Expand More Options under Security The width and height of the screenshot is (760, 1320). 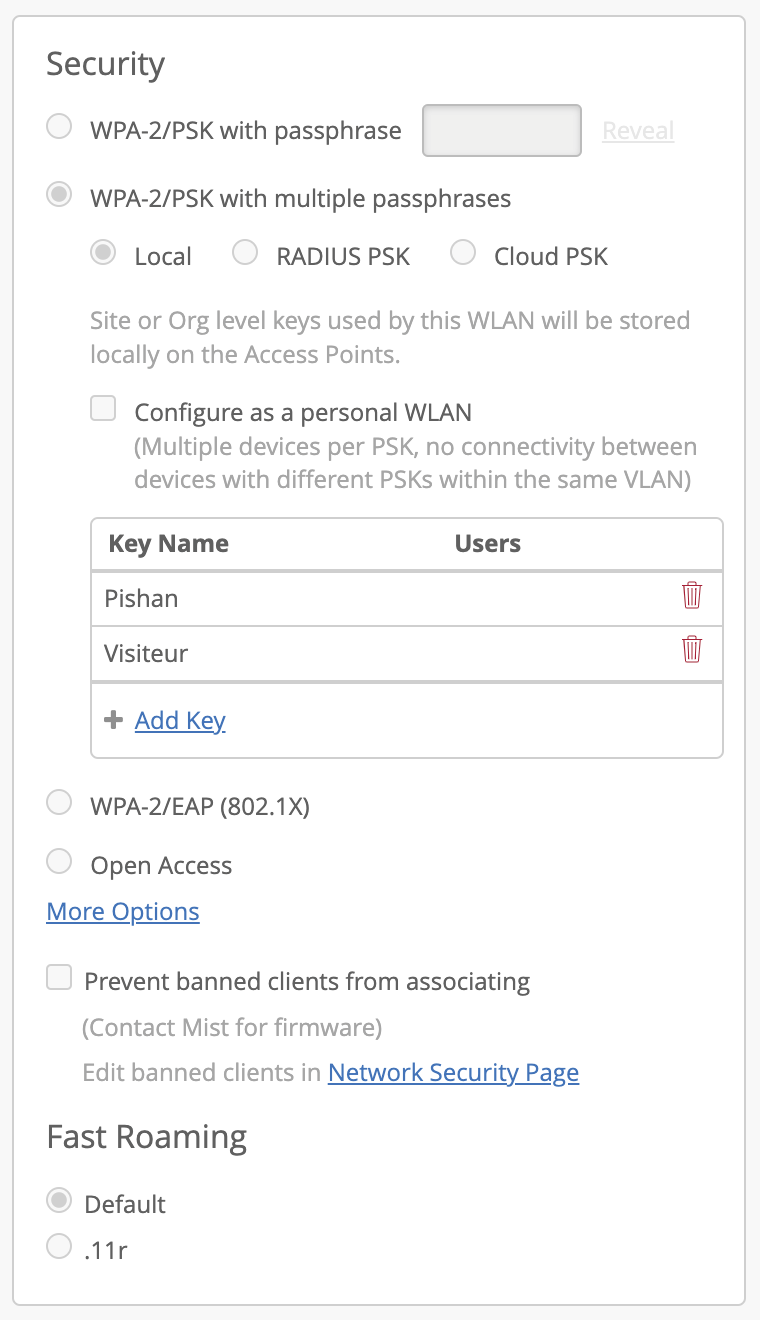[123, 912]
